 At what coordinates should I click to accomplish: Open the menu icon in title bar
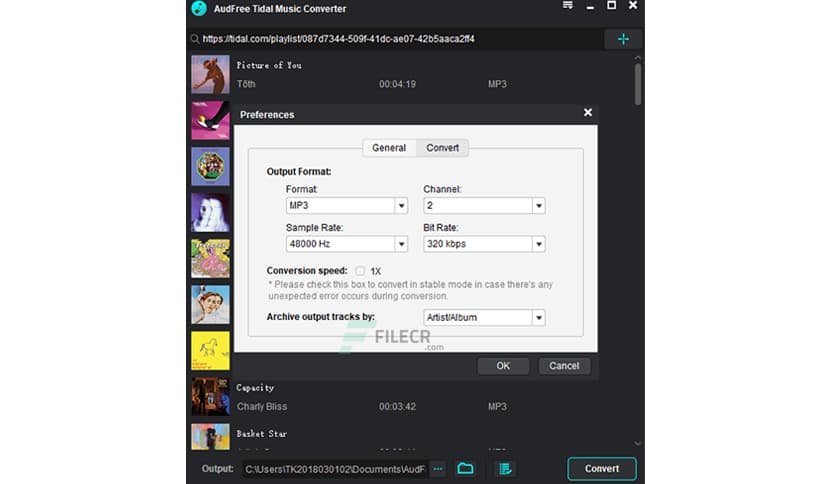coord(568,5)
